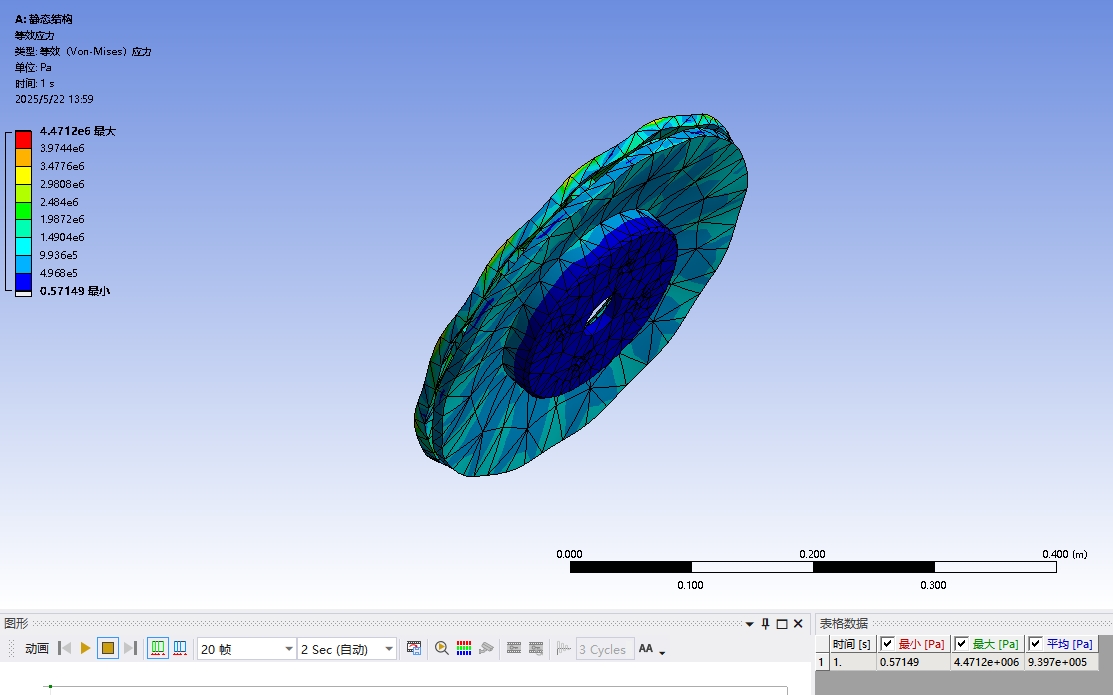
Task: Play the result animation
Action: click(x=86, y=648)
